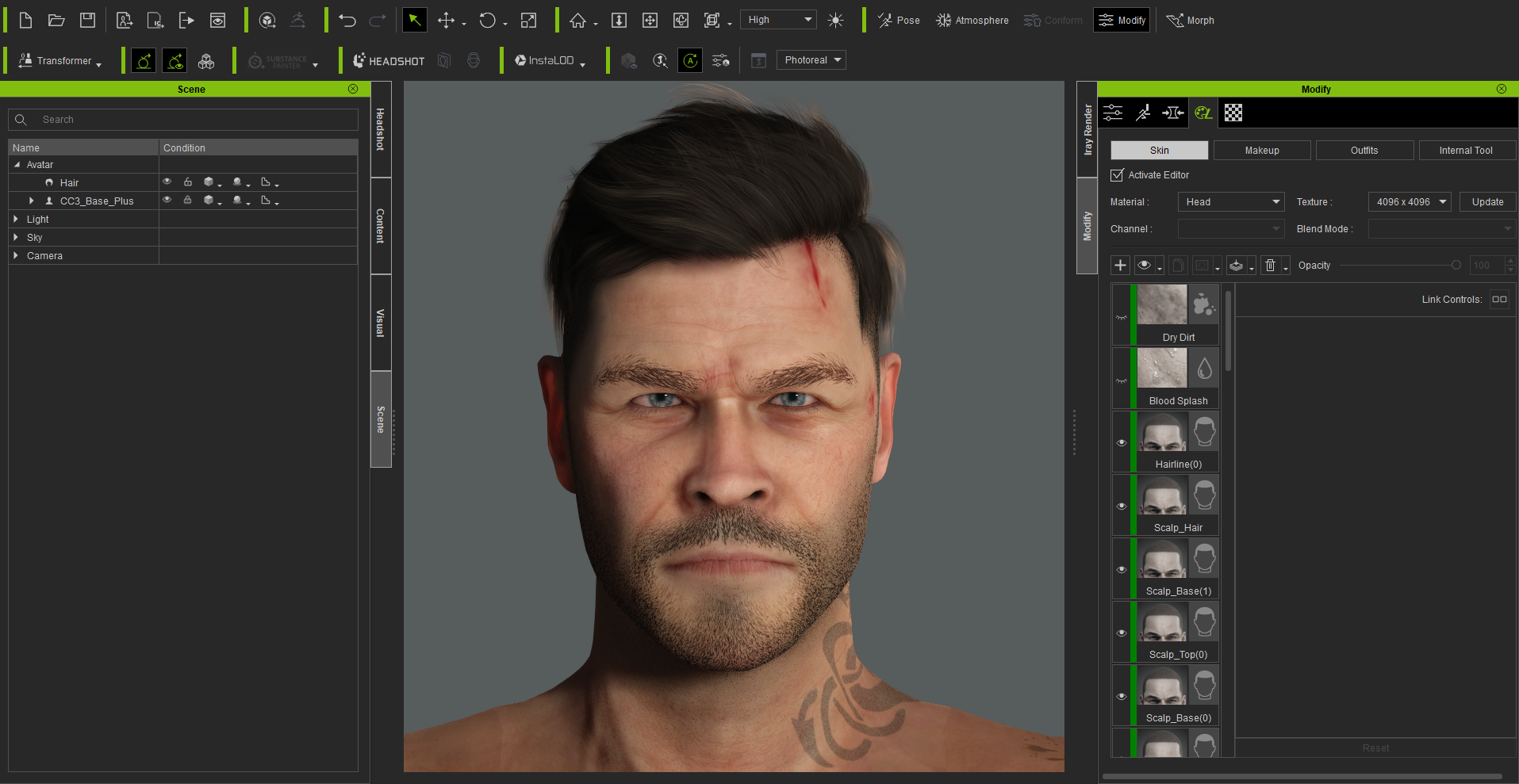Collapse the Avatar tree node

(17, 164)
